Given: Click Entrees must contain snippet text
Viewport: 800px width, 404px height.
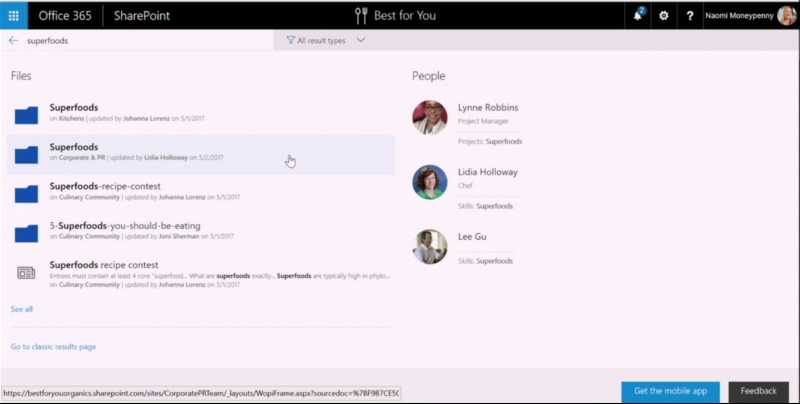Looking at the screenshot, I should pyautogui.click(x=220, y=276).
